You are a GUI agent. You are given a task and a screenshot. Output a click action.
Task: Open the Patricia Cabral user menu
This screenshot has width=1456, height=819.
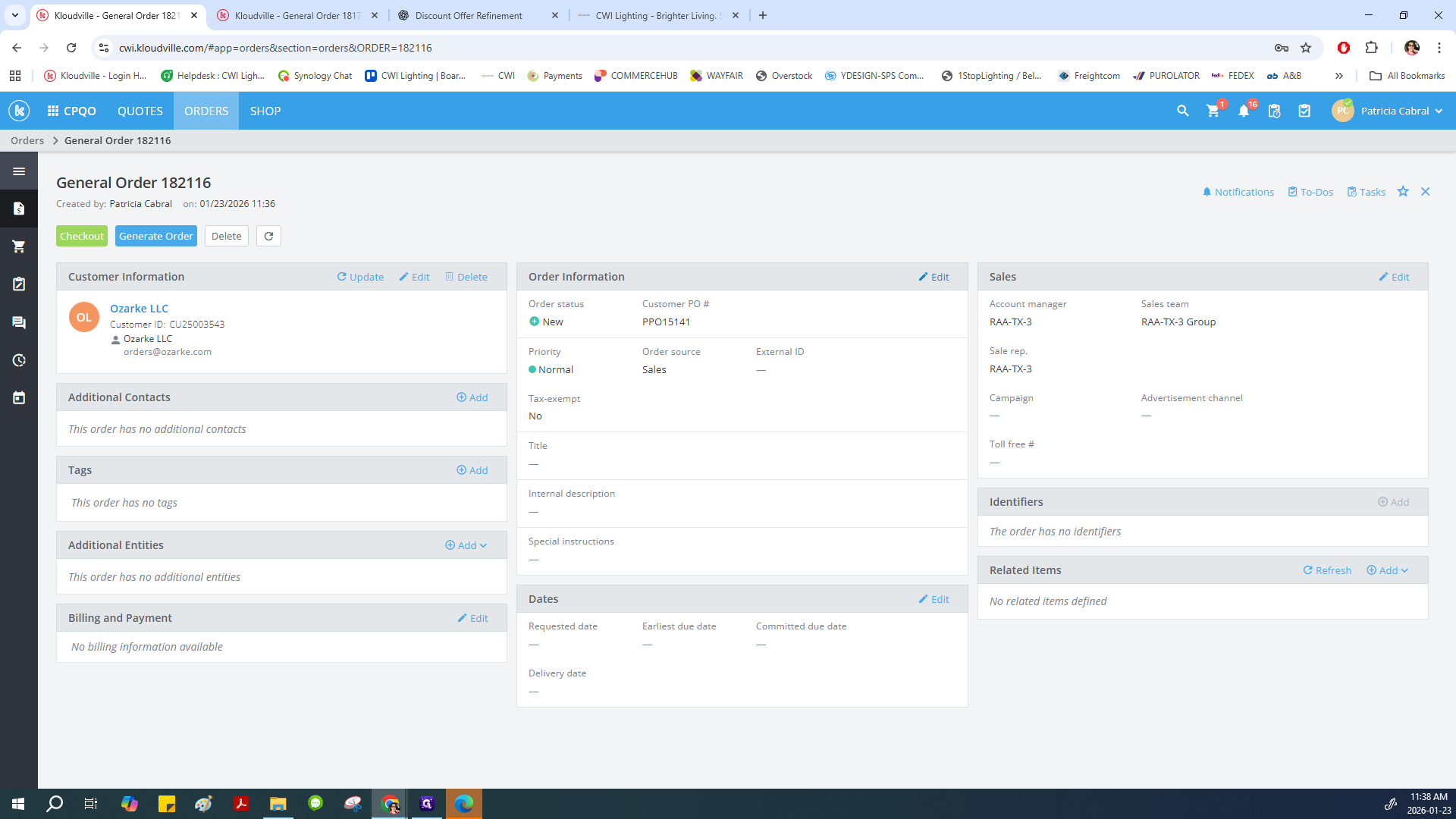[1394, 111]
